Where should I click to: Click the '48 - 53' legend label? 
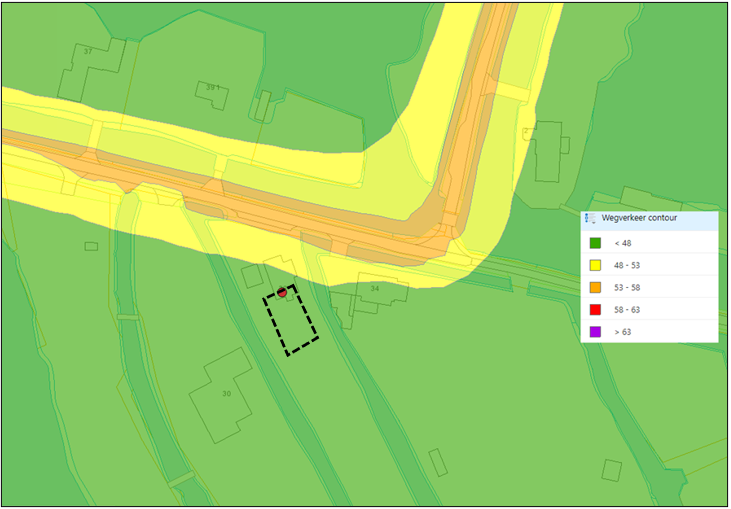(x=627, y=266)
